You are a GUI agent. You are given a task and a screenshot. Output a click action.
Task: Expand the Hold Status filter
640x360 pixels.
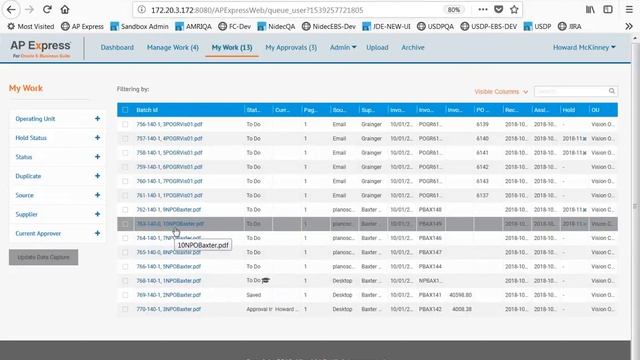[97, 138]
